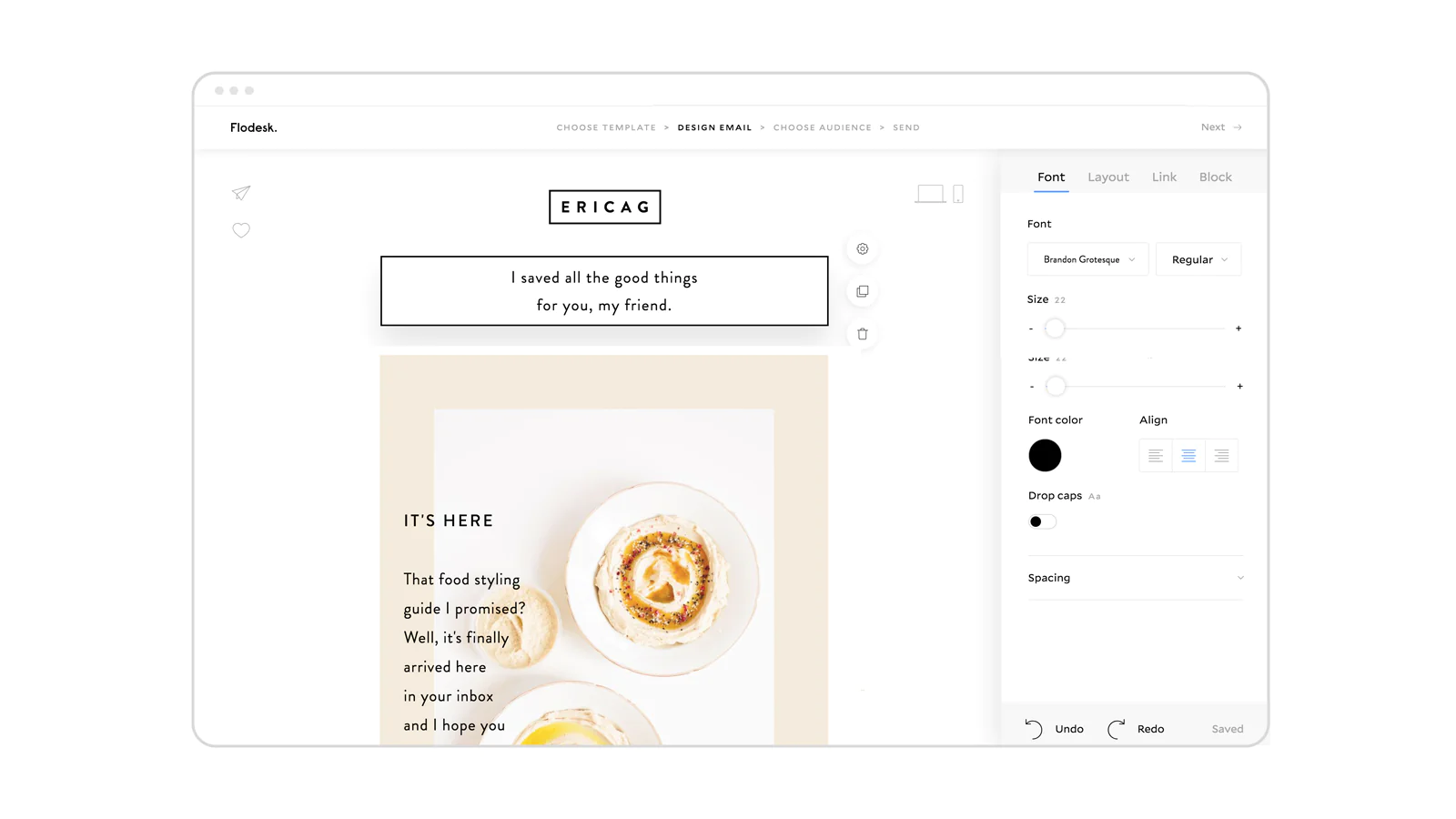Delete block with trash icon
Screen dimensions: 1456x819
click(x=863, y=334)
